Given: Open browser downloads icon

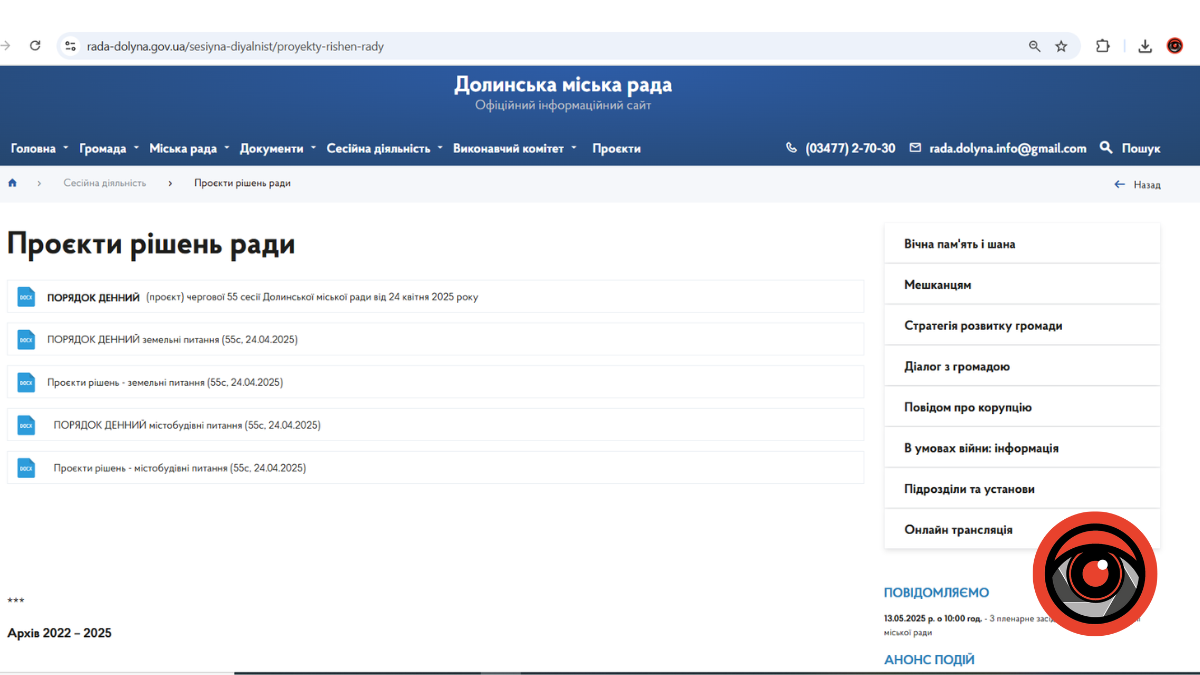Looking at the screenshot, I should click(1145, 46).
